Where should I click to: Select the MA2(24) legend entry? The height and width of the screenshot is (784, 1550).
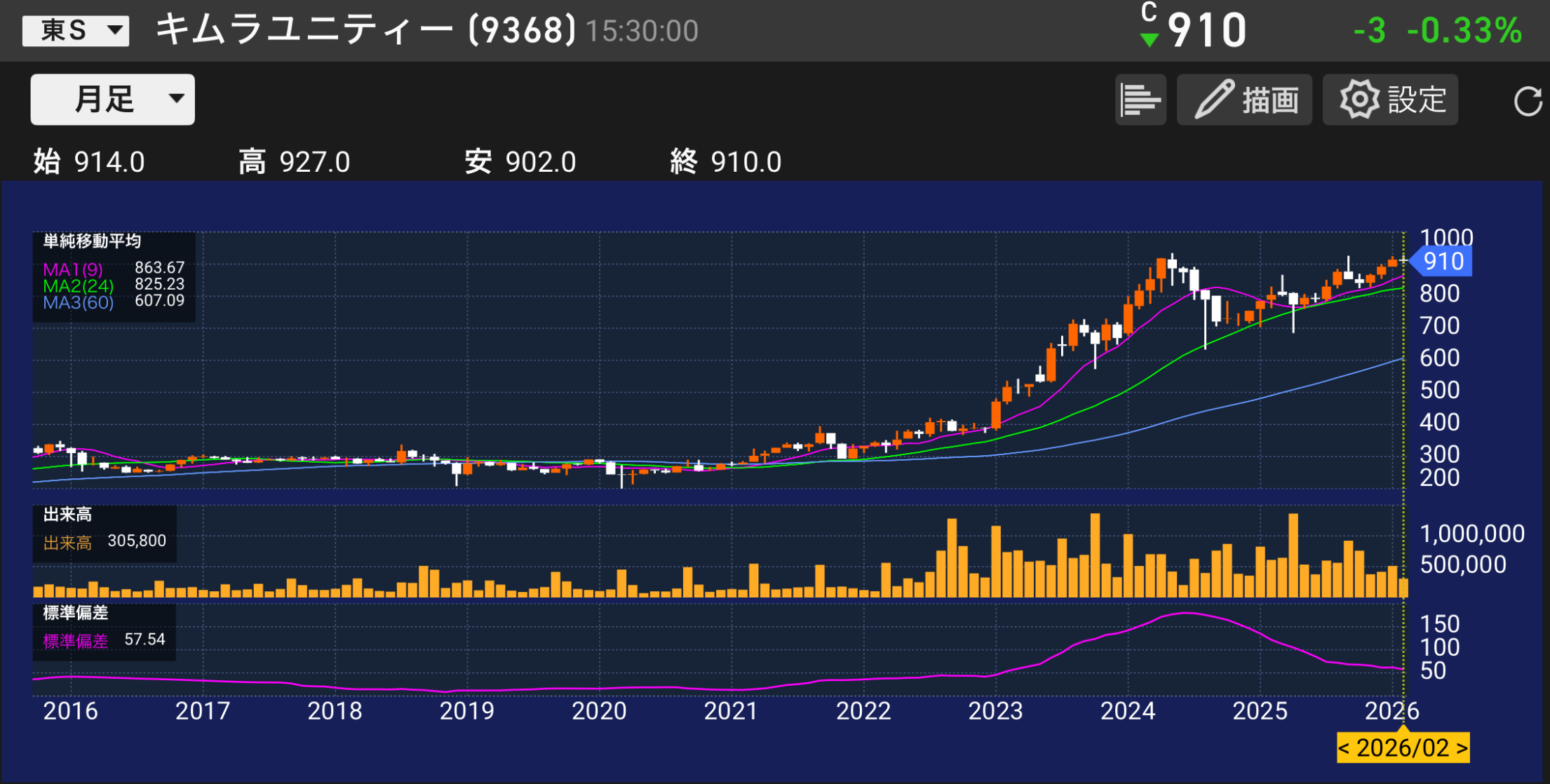pyautogui.click(x=78, y=286)
